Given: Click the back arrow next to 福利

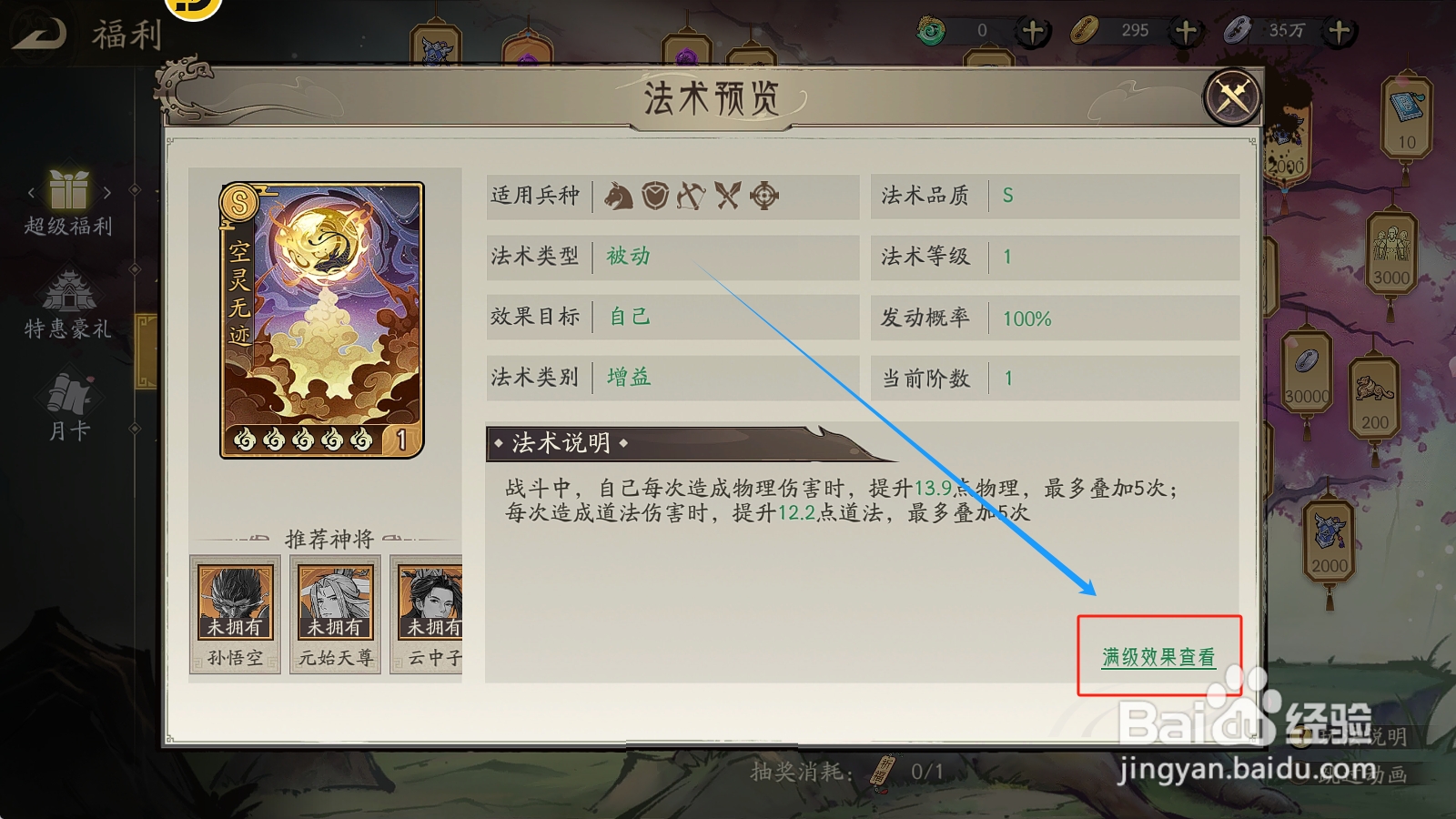Looking at the screenshot, I should coord(39,34).
